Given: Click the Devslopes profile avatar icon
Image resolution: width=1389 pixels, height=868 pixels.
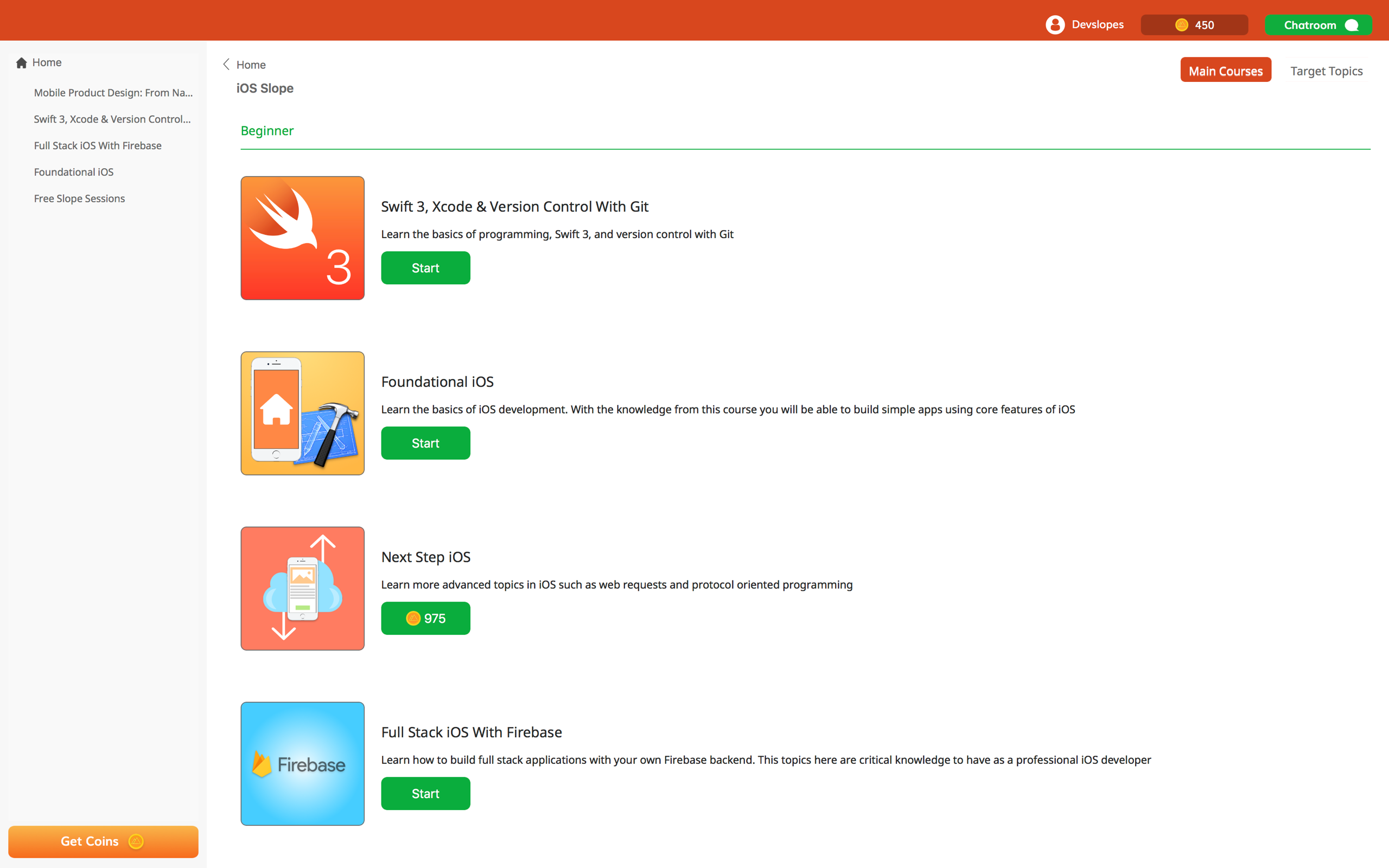Looking at the screenshot, I should [1055, 25].
